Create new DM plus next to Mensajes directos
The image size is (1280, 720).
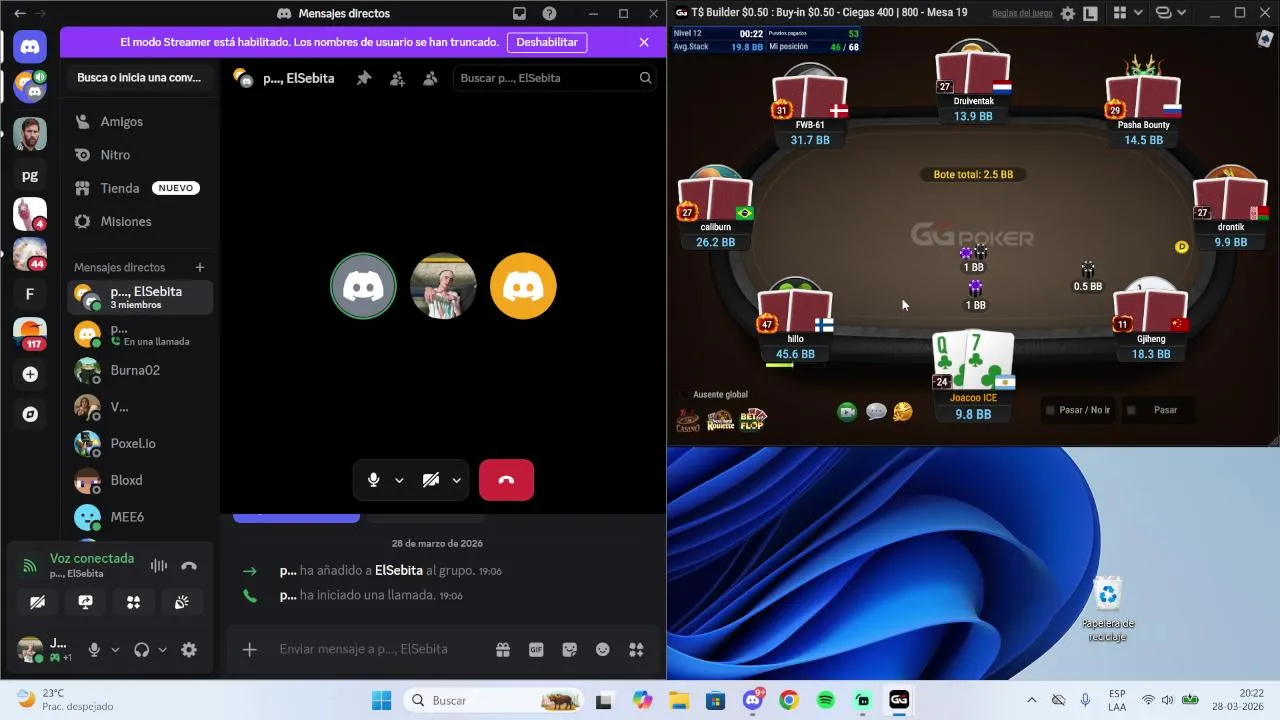(x=200, y=267)
